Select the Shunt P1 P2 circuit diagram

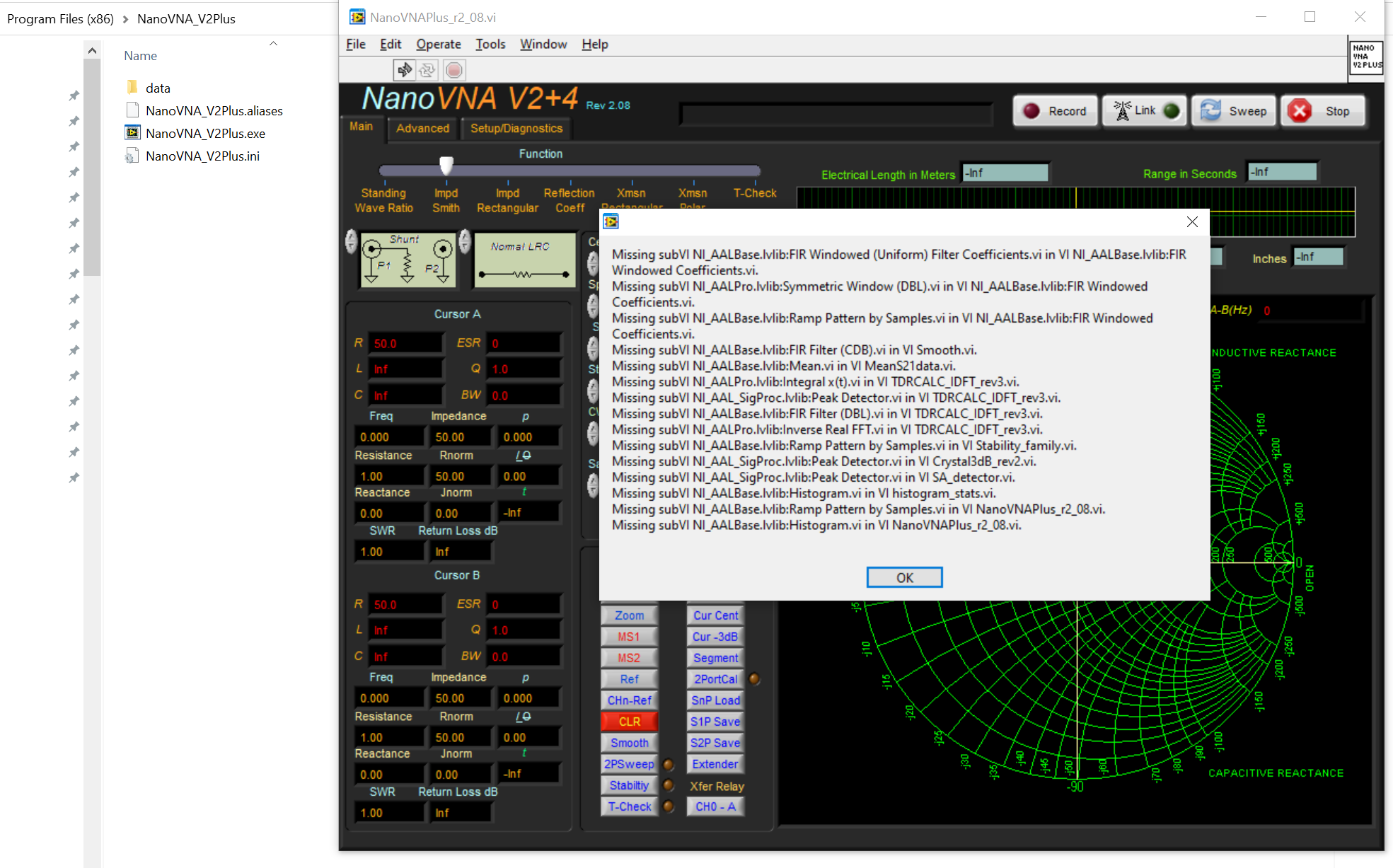pyautogui.click(x=408, y=260)
